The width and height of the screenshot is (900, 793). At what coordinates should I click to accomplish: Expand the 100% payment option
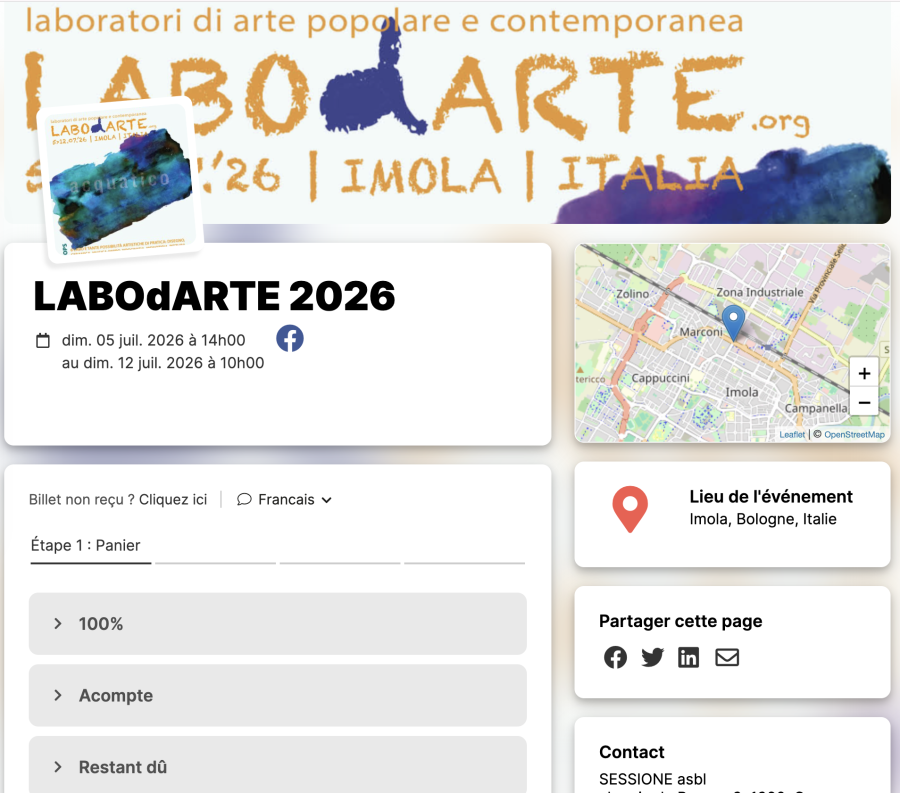[x=277, y=623]
